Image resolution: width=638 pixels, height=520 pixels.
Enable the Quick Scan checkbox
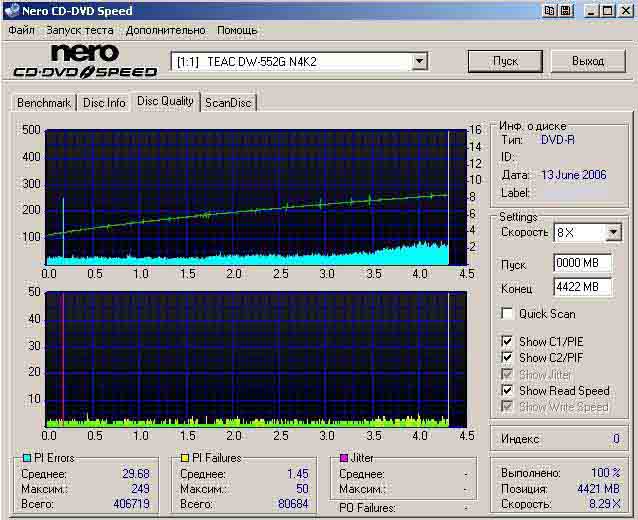(x=508, y=314)
